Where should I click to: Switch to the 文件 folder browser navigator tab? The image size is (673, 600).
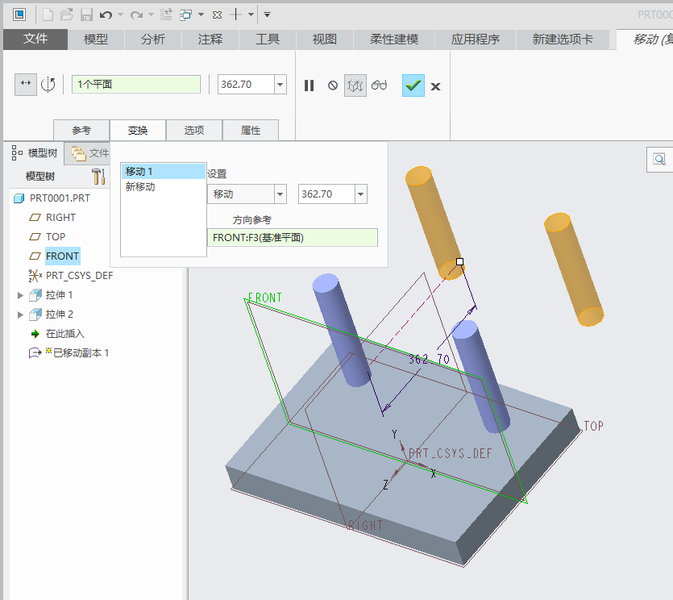pos(89,153)
